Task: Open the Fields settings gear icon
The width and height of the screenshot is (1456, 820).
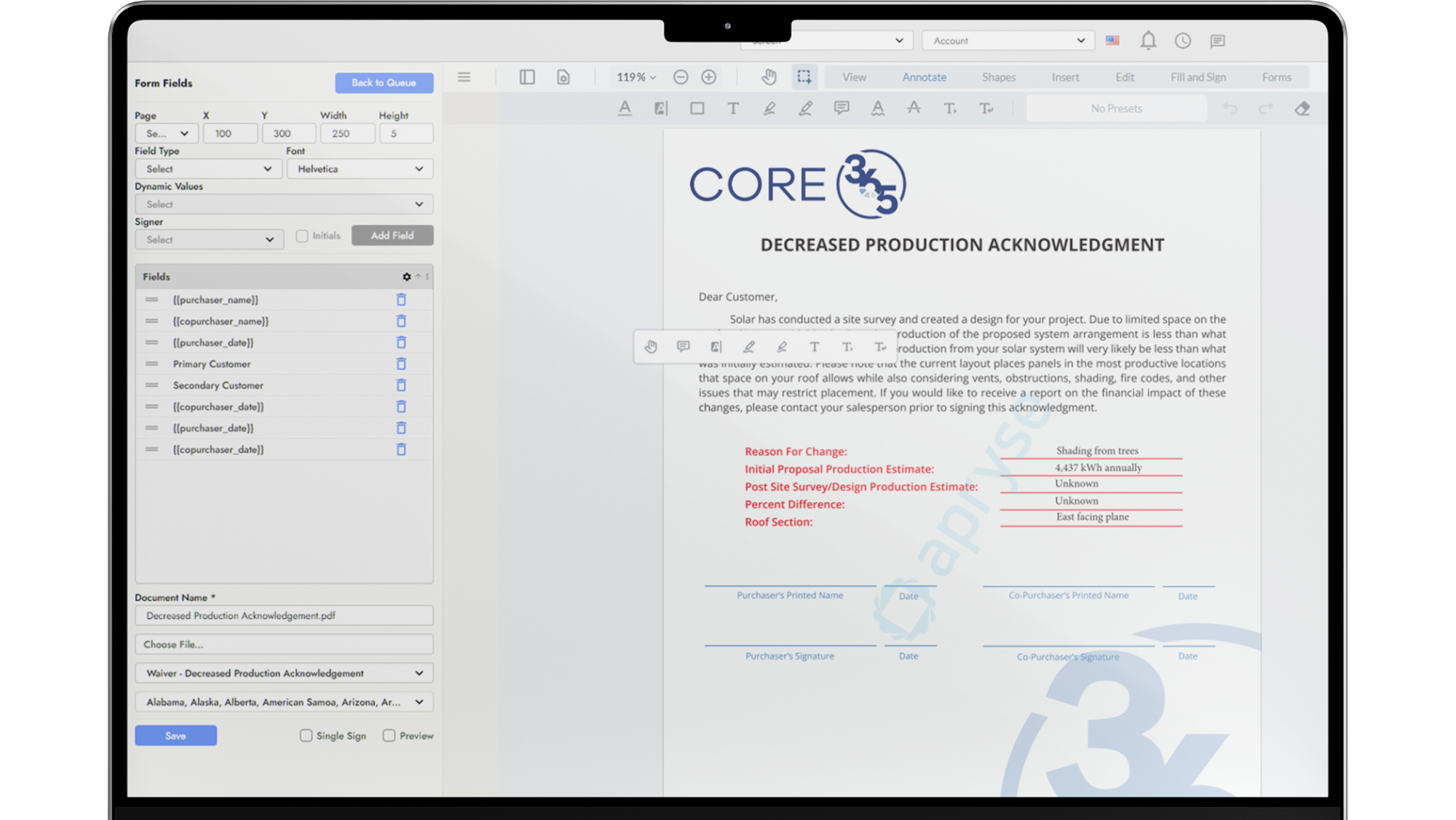Action: (x=406, y=277)
